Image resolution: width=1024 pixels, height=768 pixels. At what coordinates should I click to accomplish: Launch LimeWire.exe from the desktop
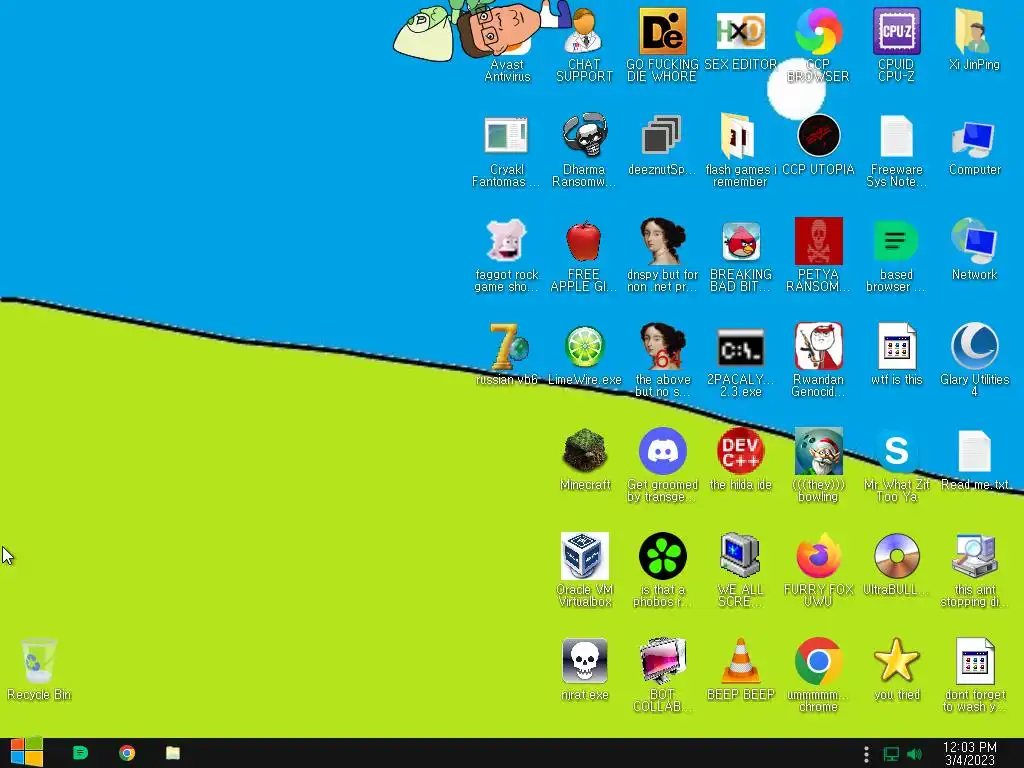tap(584, 355)
